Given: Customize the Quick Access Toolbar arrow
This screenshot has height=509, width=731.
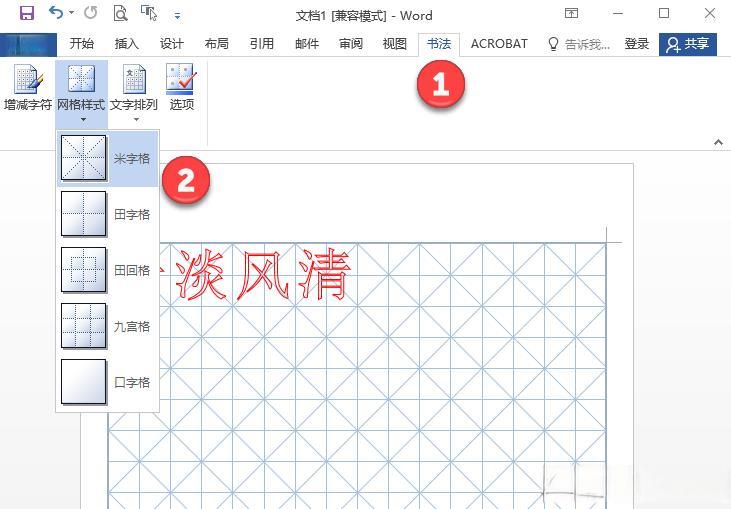Looking at the screenshot, I should tap(177, 15).
